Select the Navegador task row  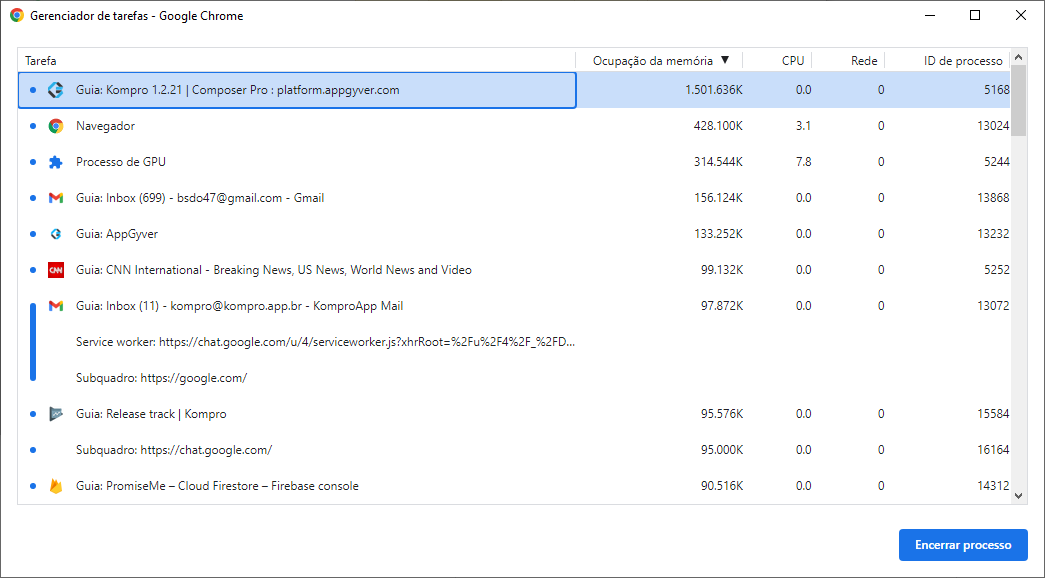[514, 126]
